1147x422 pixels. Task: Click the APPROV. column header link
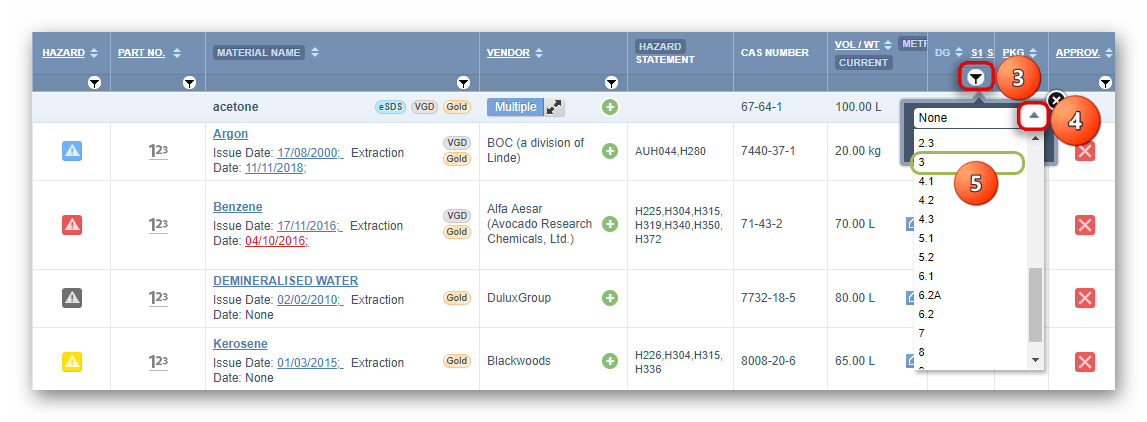coord(1078,53)
